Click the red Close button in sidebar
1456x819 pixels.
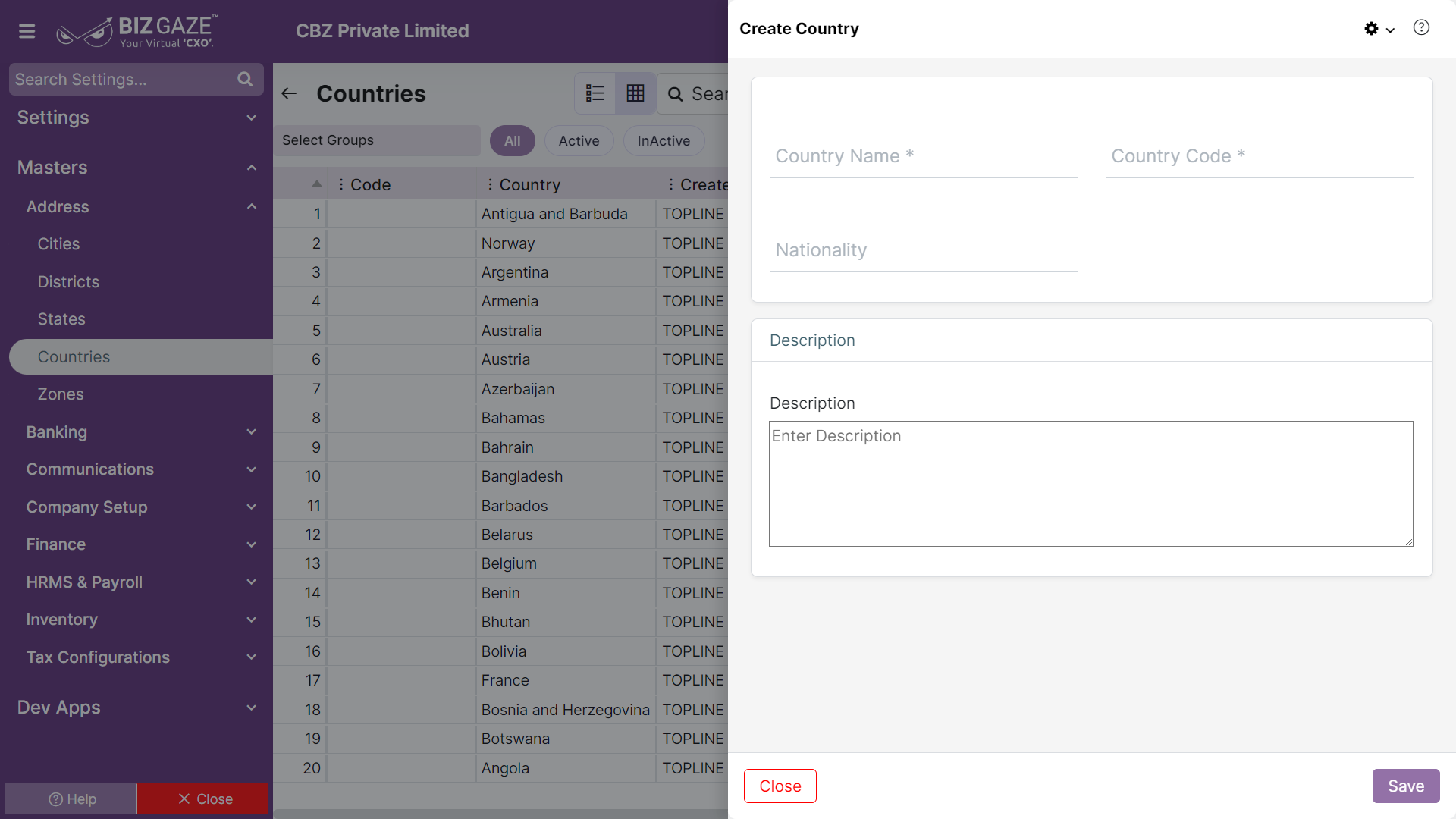[x=203, y=799]
